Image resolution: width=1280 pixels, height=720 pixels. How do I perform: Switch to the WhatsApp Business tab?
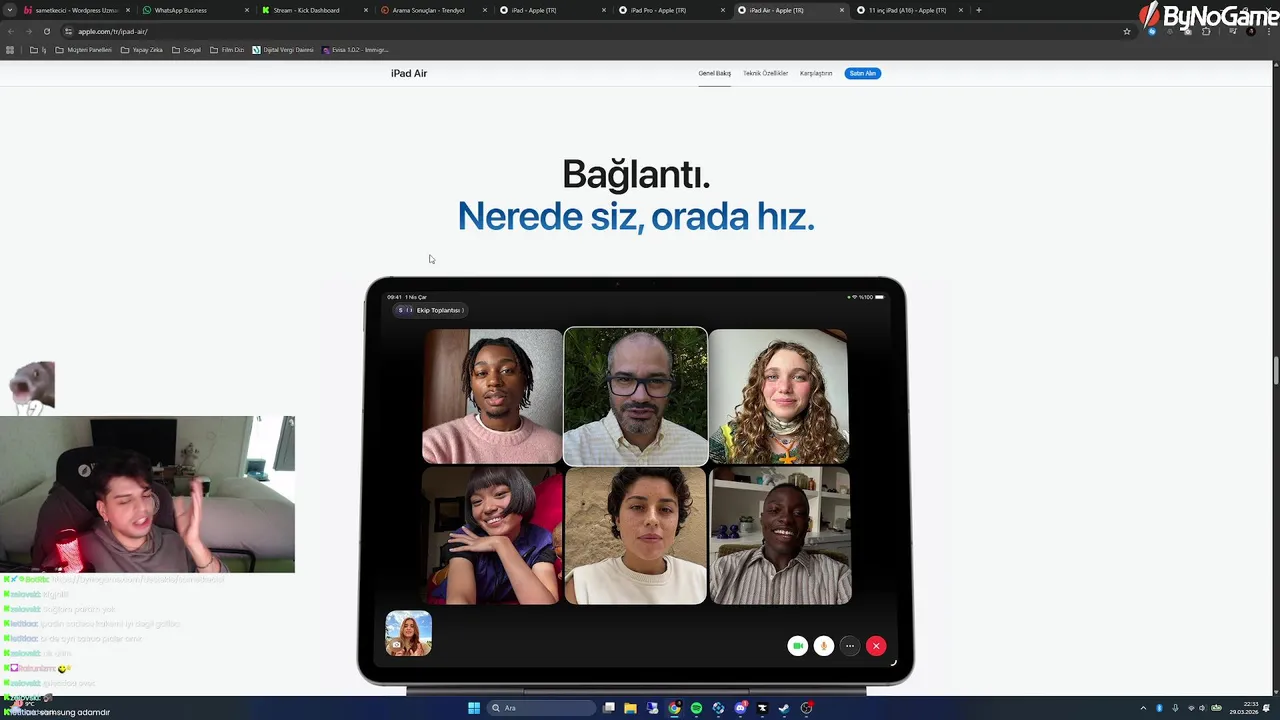[194, 10]
